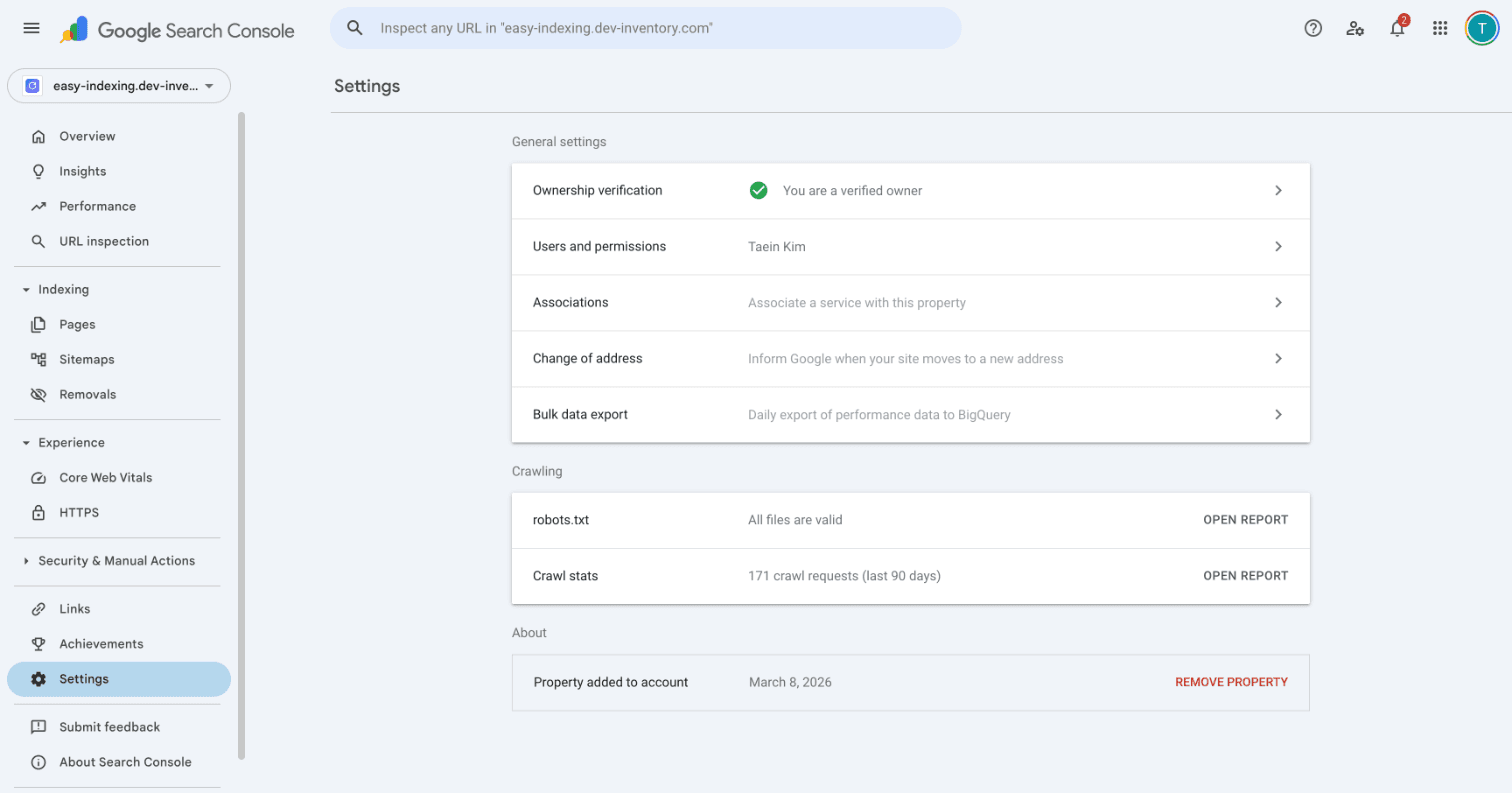The width and height of the screenshot is (1512, 793).
Task: Go to the Sitemaps page
Action: coord(86,360)
